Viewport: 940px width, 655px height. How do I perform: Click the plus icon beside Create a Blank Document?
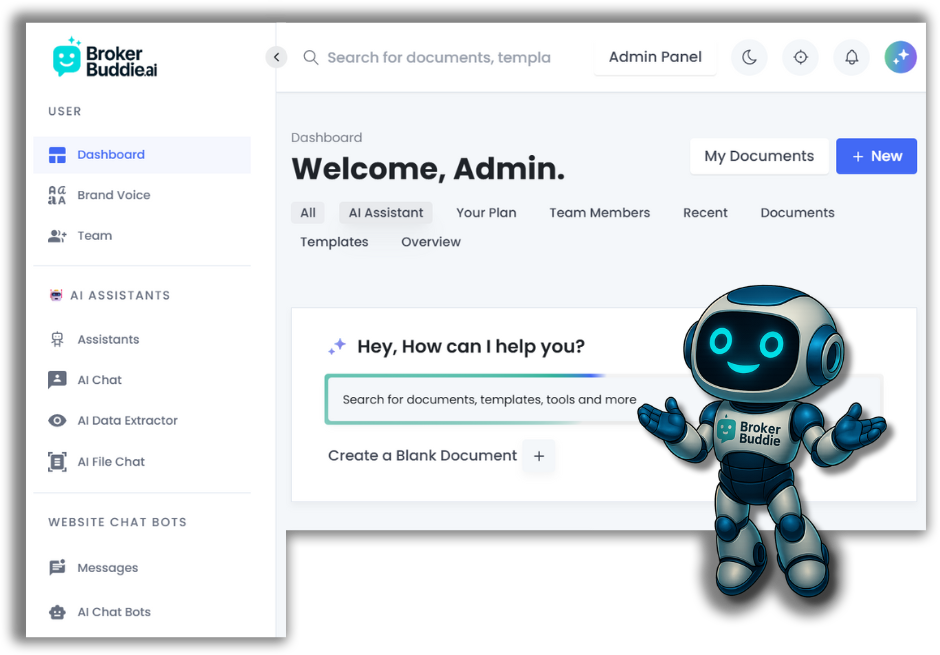538,456
